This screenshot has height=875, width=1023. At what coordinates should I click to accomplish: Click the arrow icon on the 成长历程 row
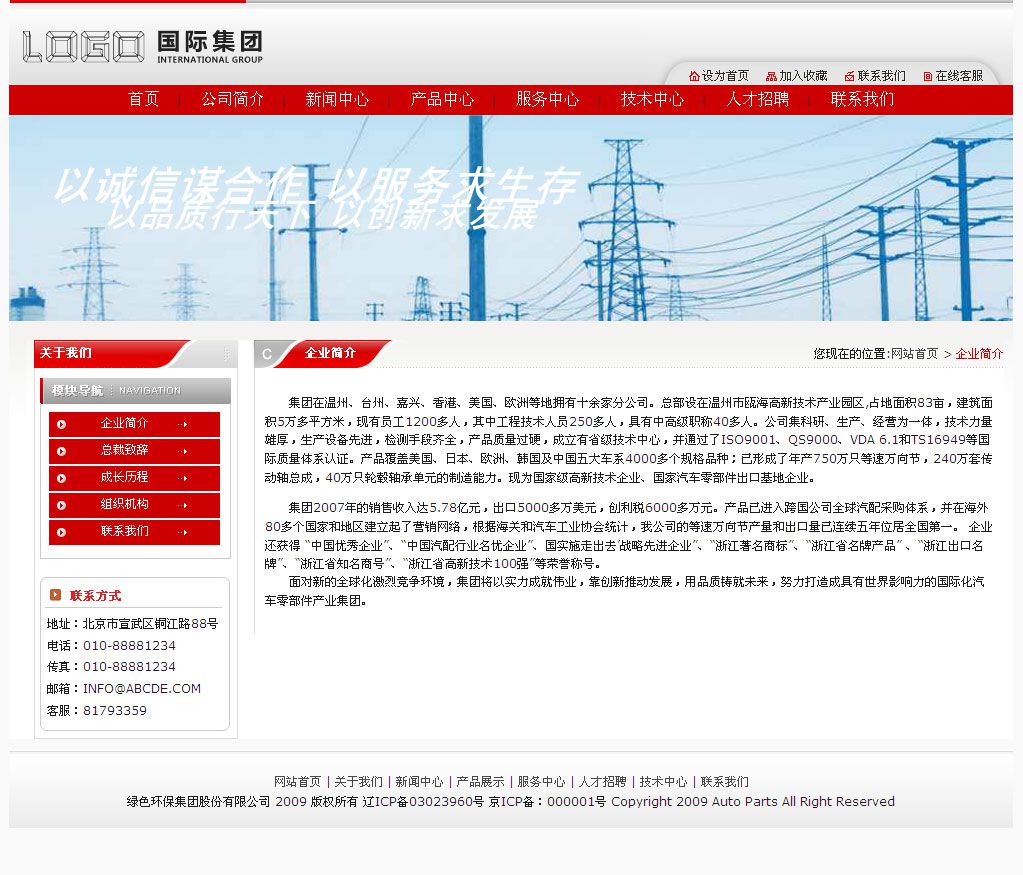point(183,478)
